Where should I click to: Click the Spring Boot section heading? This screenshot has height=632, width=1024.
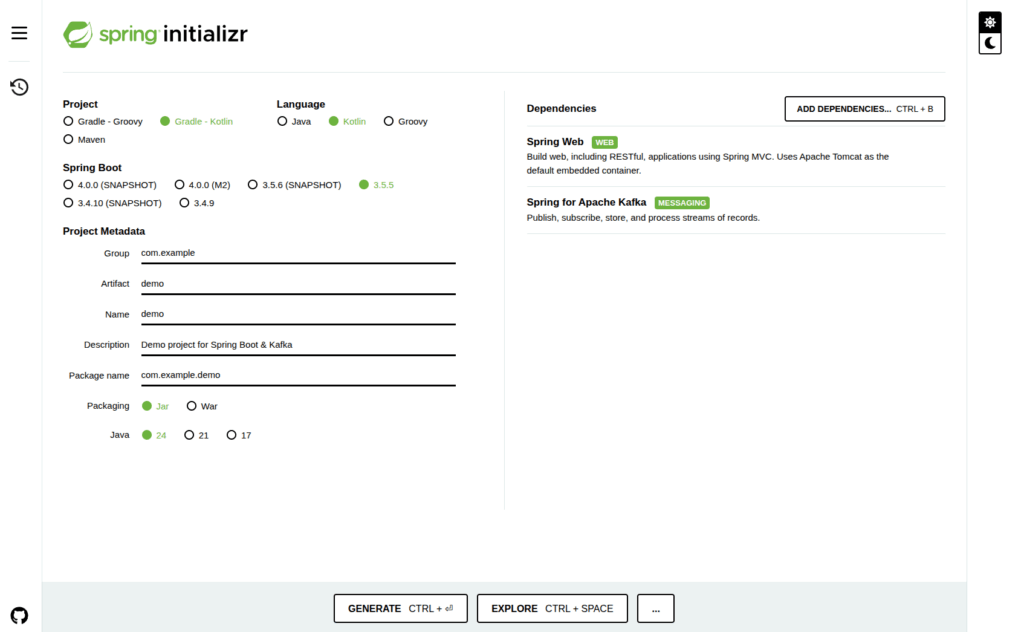(92, 168)
